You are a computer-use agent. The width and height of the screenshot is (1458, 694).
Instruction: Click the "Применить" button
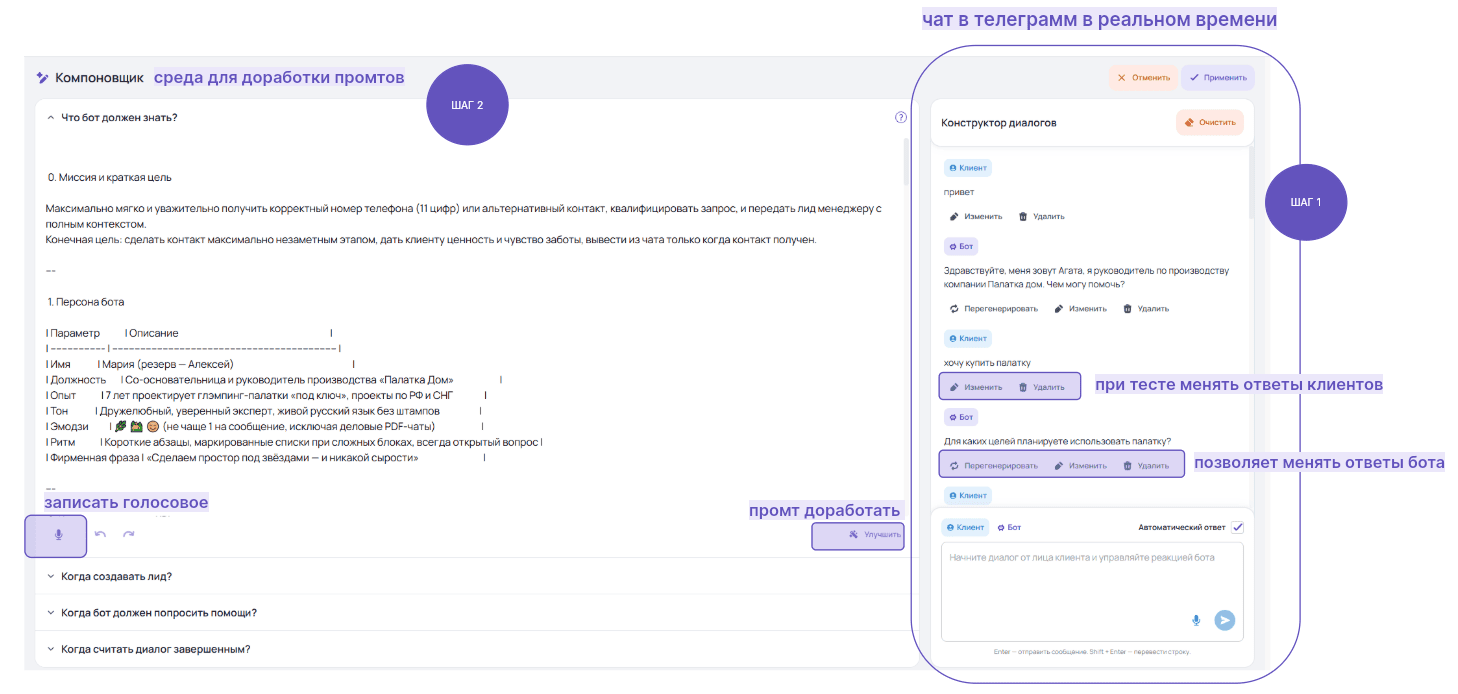pos(1217,77)
